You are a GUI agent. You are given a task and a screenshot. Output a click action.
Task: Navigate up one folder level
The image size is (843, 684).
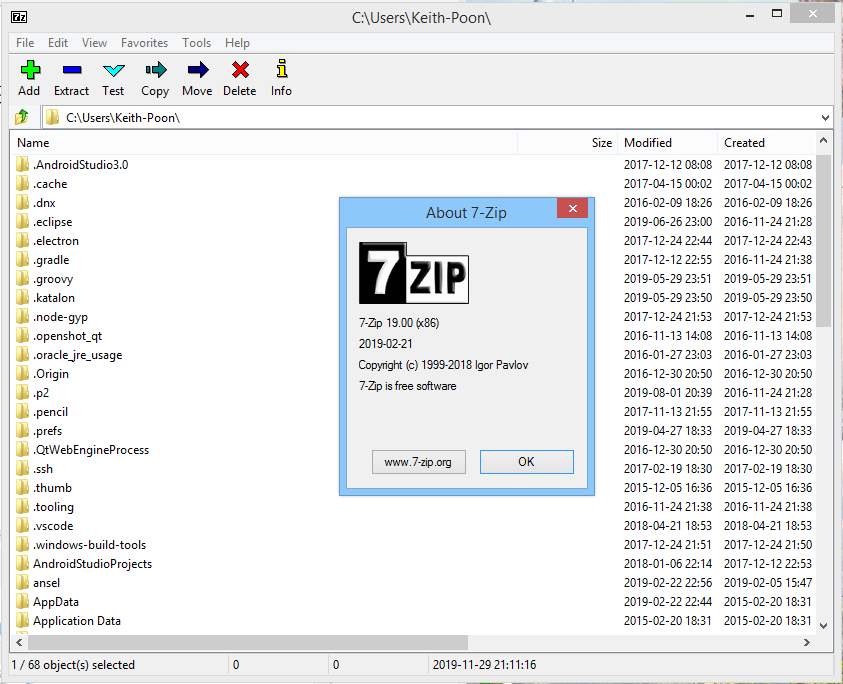(x=20, y=117)
